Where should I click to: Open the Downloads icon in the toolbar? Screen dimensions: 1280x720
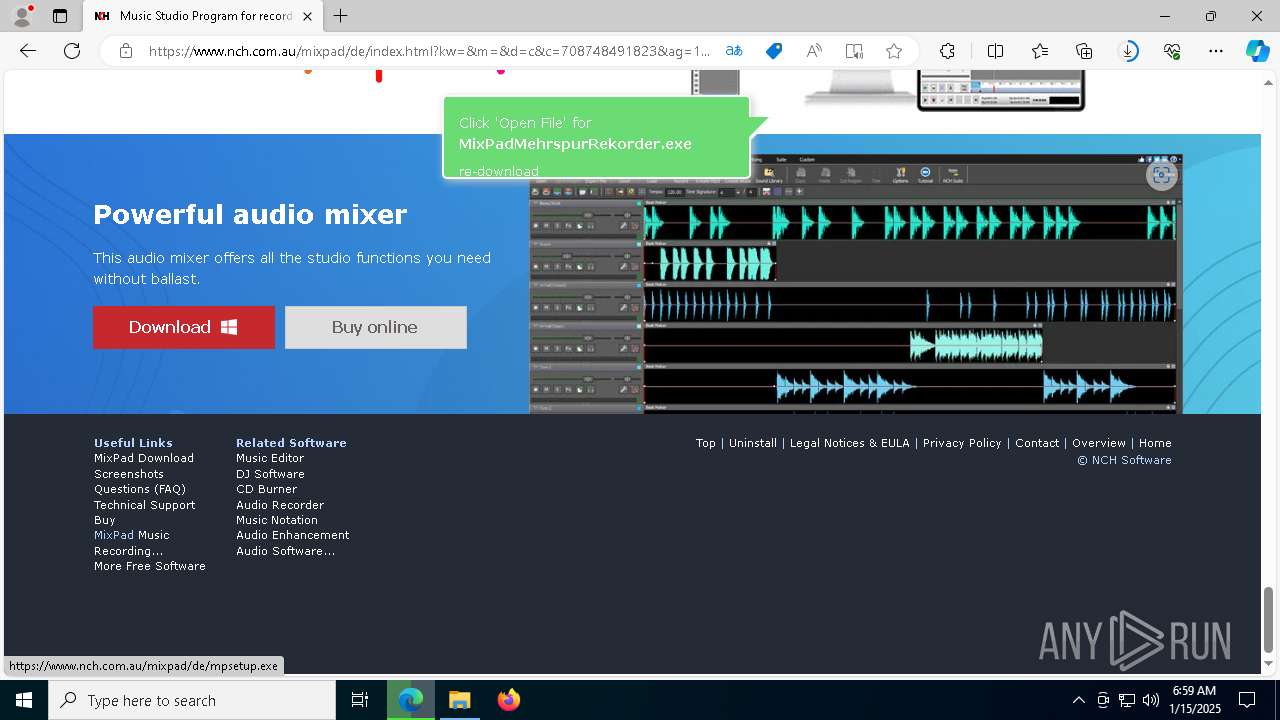click(1128, 51)
